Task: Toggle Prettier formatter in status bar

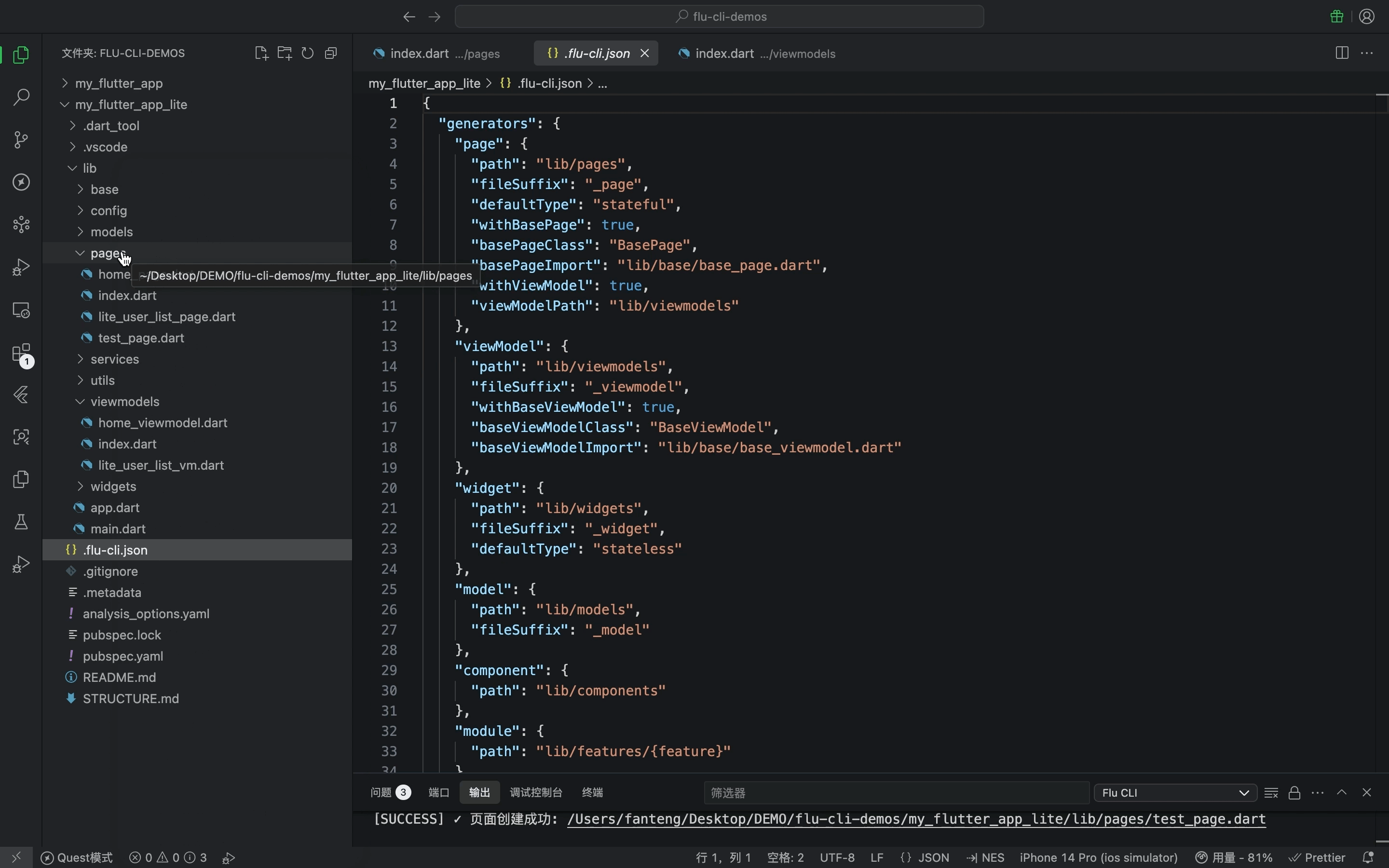Action: [1317, 858]
